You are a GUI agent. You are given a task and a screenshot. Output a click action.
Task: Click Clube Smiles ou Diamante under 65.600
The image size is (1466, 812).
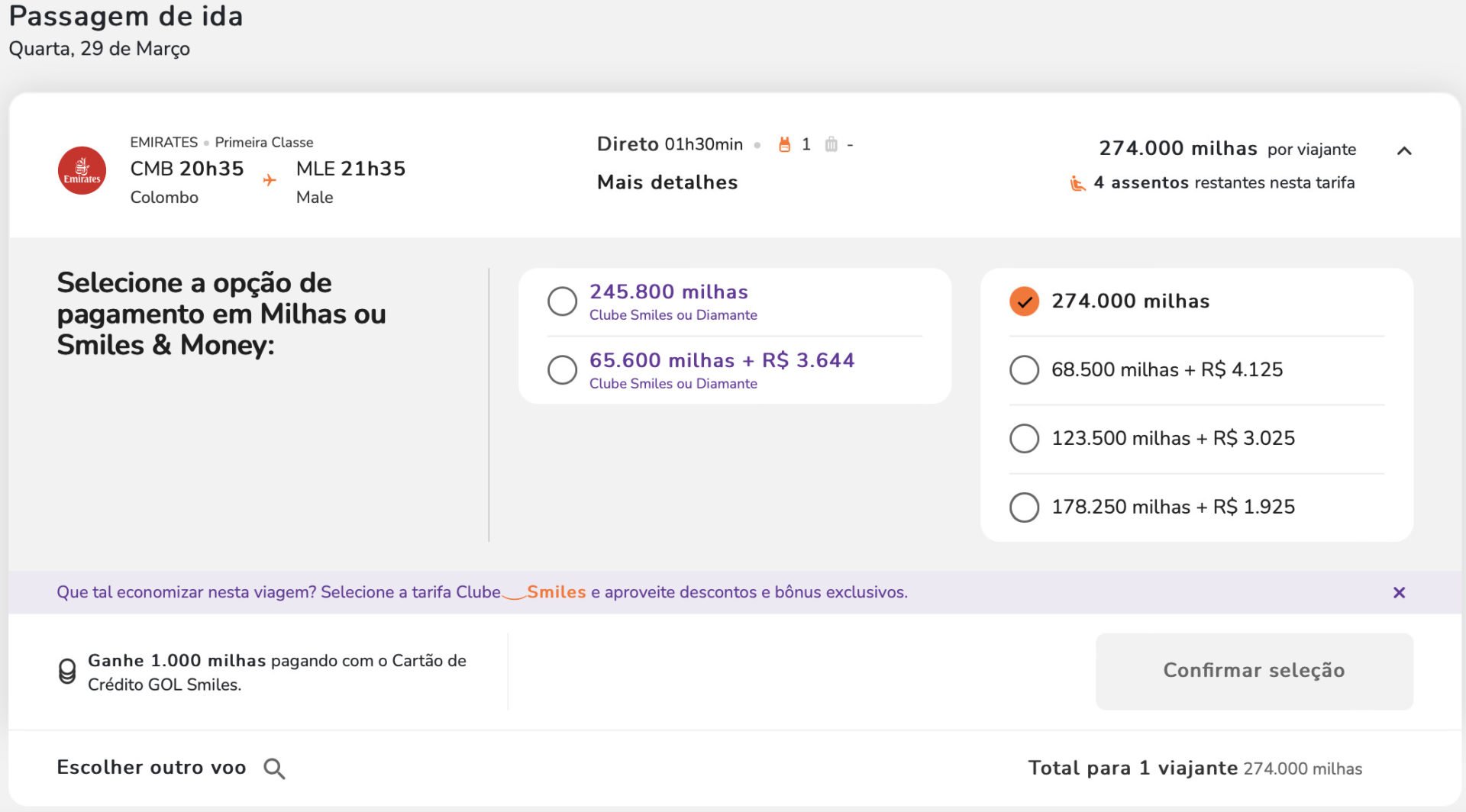coord(673,384)
